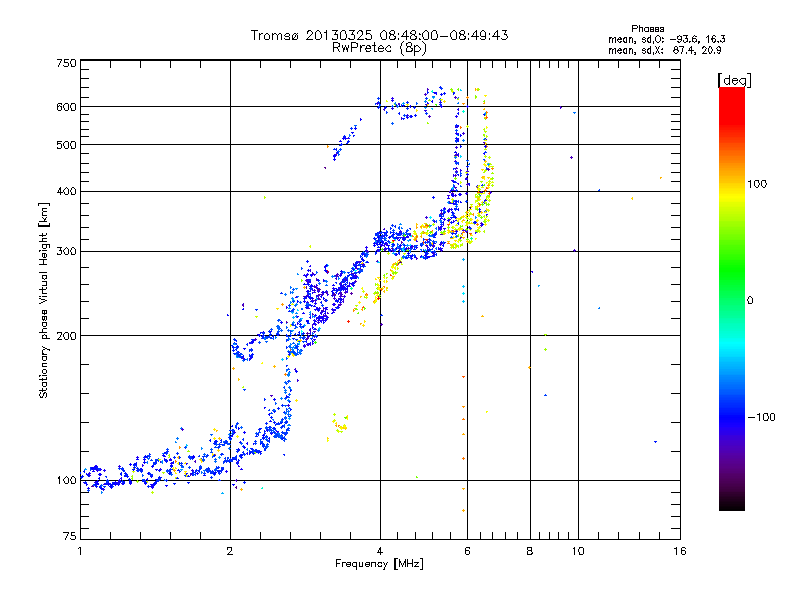Click the x-axis tick label '8'
The height and width of the screenshot is (600, 800).
coord(530,551)
